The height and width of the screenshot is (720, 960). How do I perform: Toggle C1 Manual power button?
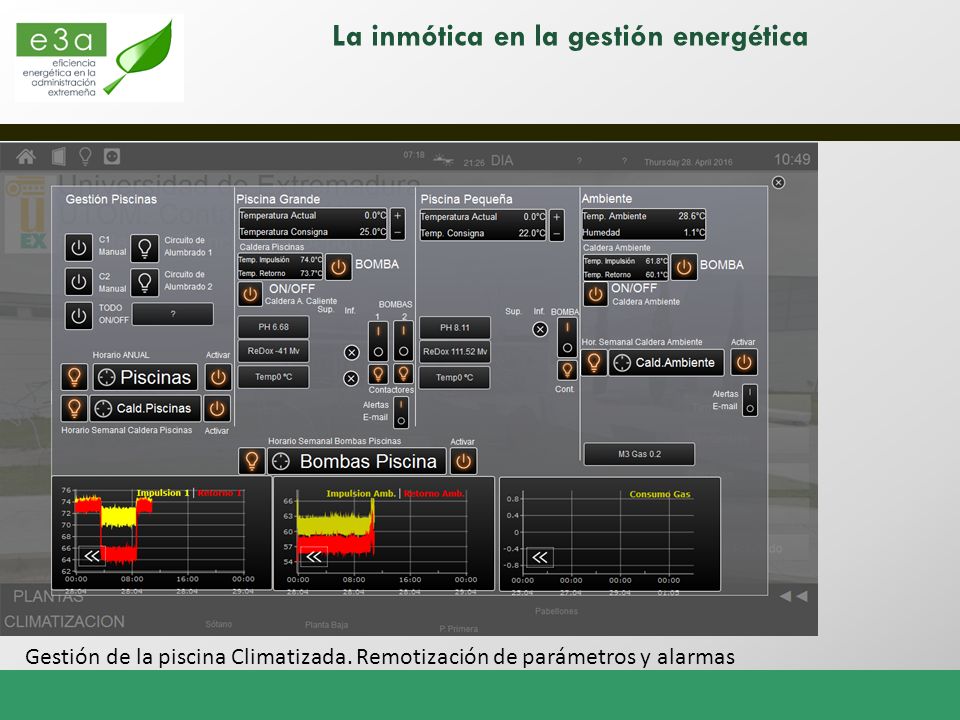tap(78, 247)
